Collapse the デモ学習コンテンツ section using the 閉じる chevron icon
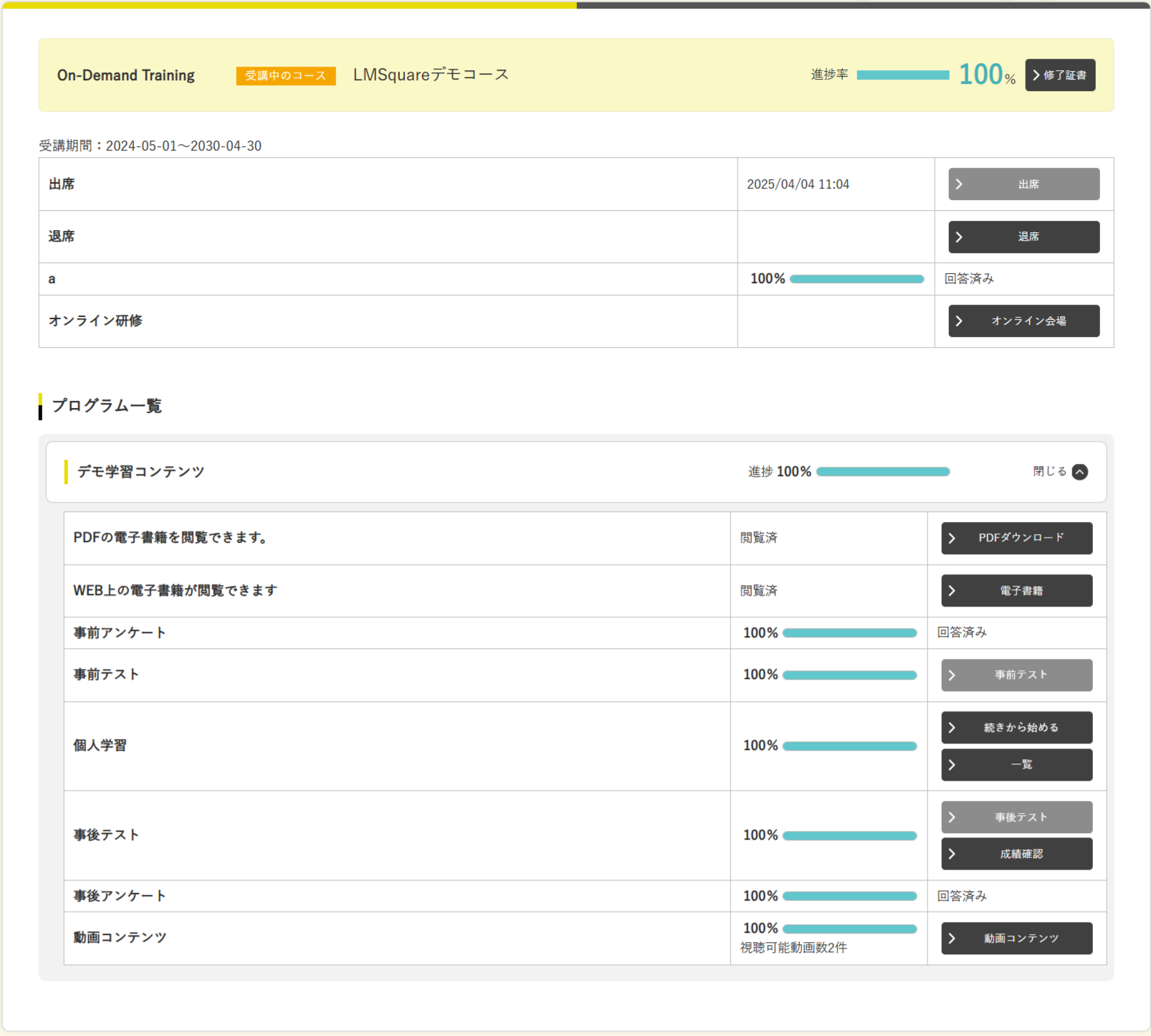The image size is (1151, 1036). (1079, 472)
